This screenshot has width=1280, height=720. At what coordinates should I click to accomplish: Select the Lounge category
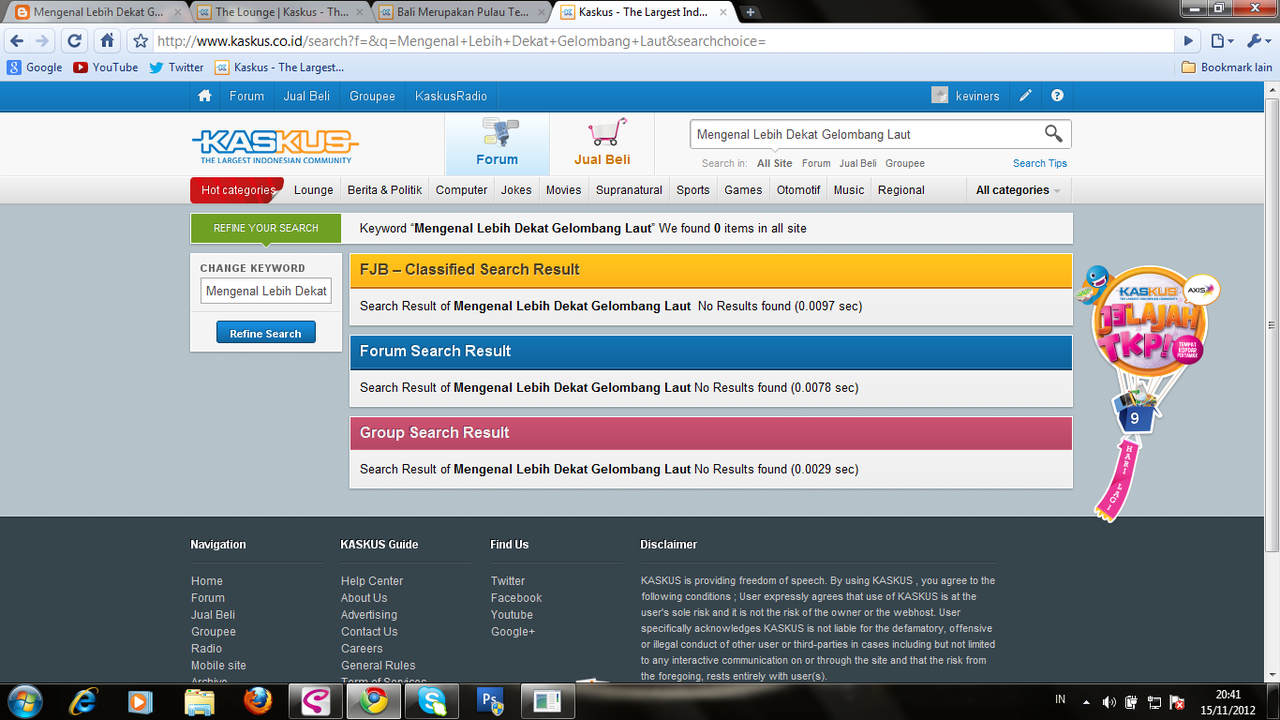(313, 190)
